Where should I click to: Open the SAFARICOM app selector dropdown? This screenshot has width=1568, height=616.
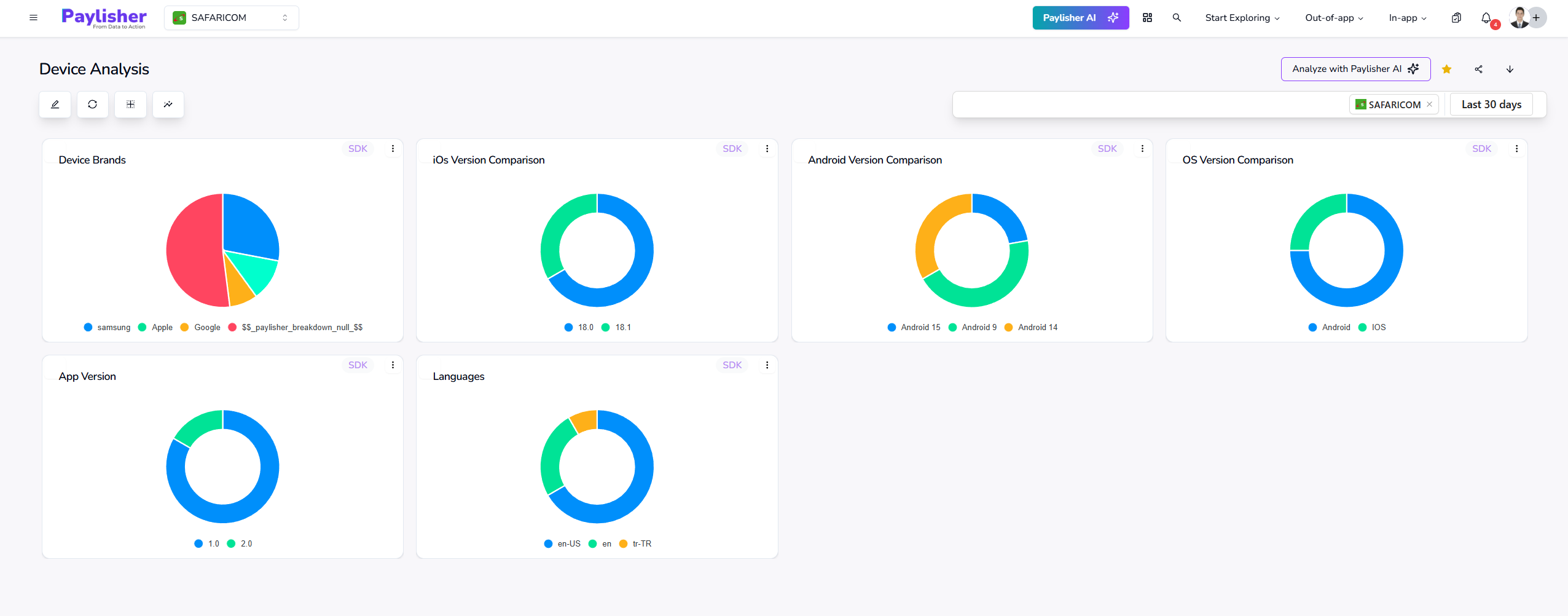pos(231,18)
